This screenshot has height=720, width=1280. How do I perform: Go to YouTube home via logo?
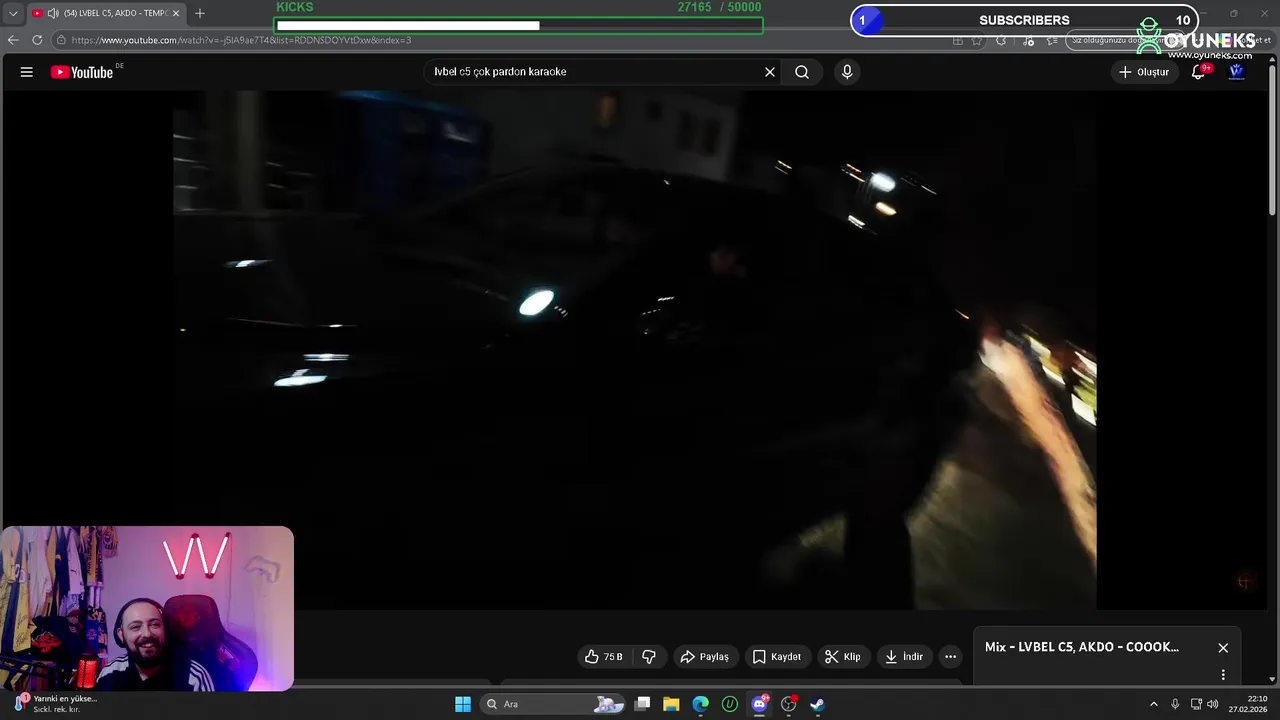coord(82,72)
